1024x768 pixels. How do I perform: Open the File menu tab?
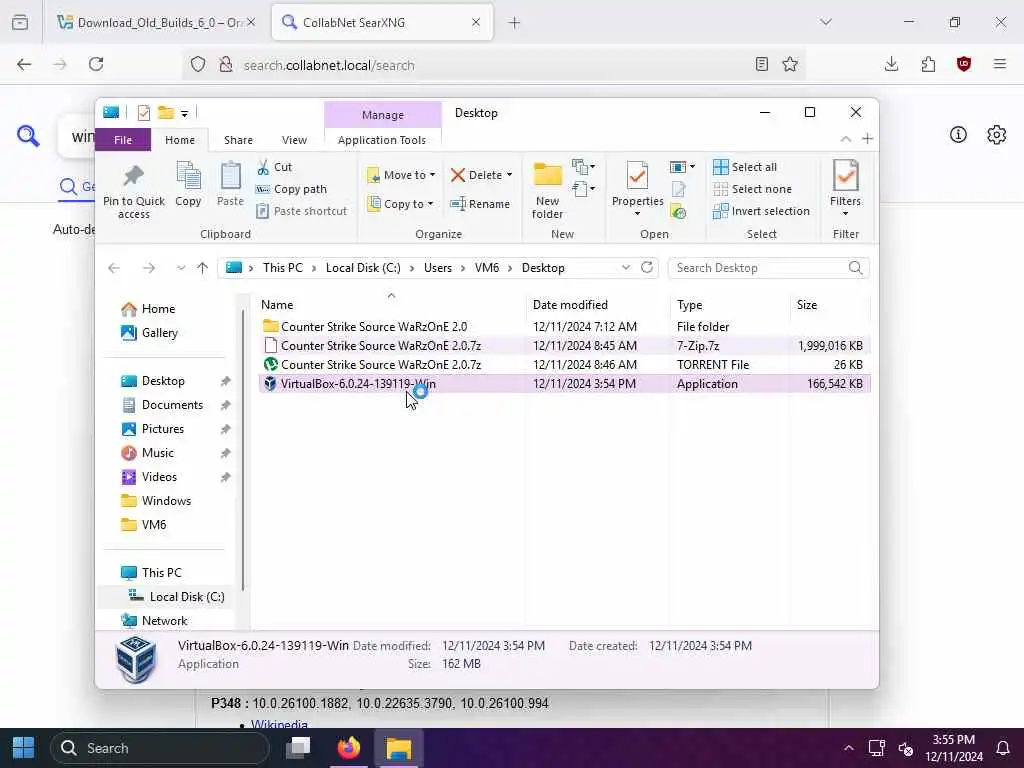[123, 140]
